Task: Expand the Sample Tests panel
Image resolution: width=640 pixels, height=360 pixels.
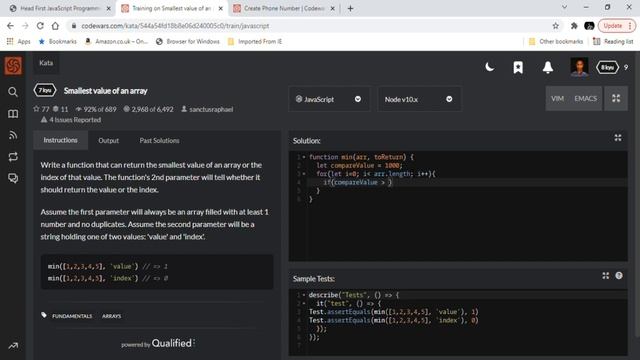Action: (x=606, y=276)
